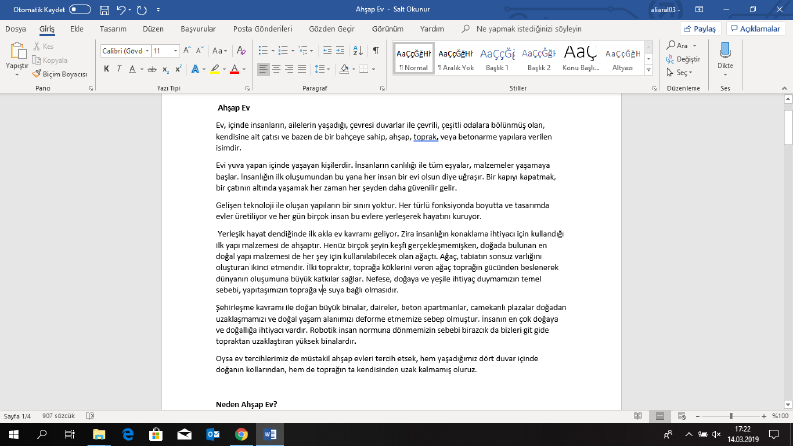Open font size 11 dropdown
793x446 pixels.
(x=175, y=51)
